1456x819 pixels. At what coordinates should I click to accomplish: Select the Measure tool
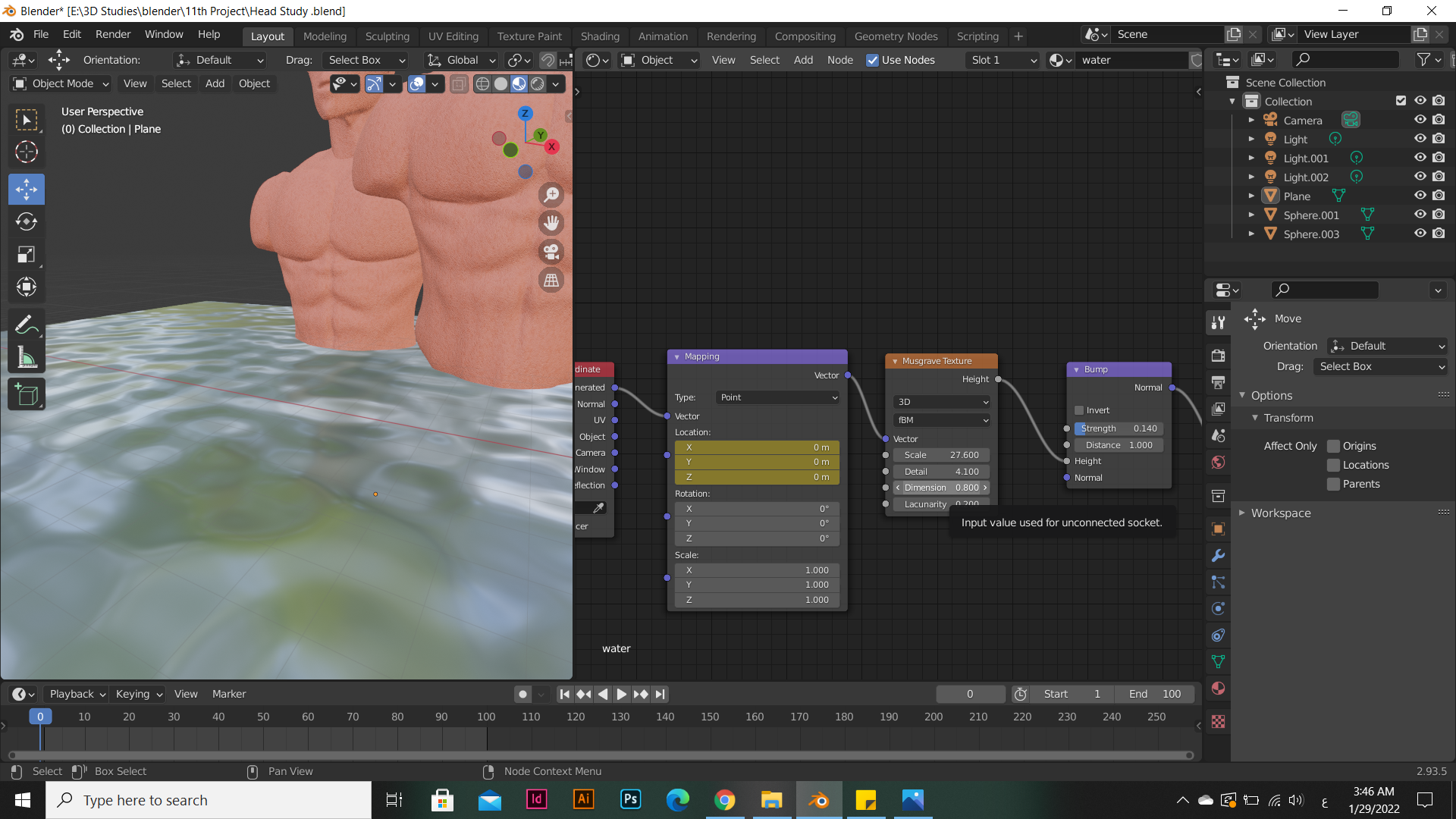point(27,358)
